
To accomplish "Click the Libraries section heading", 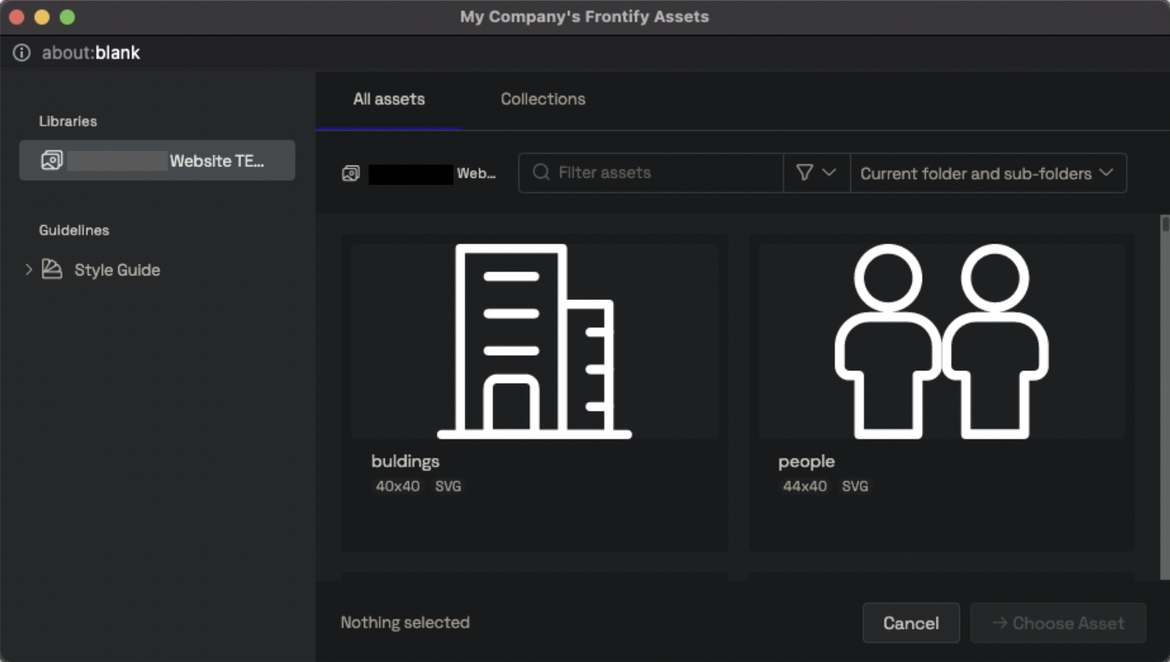I will 68,121.
